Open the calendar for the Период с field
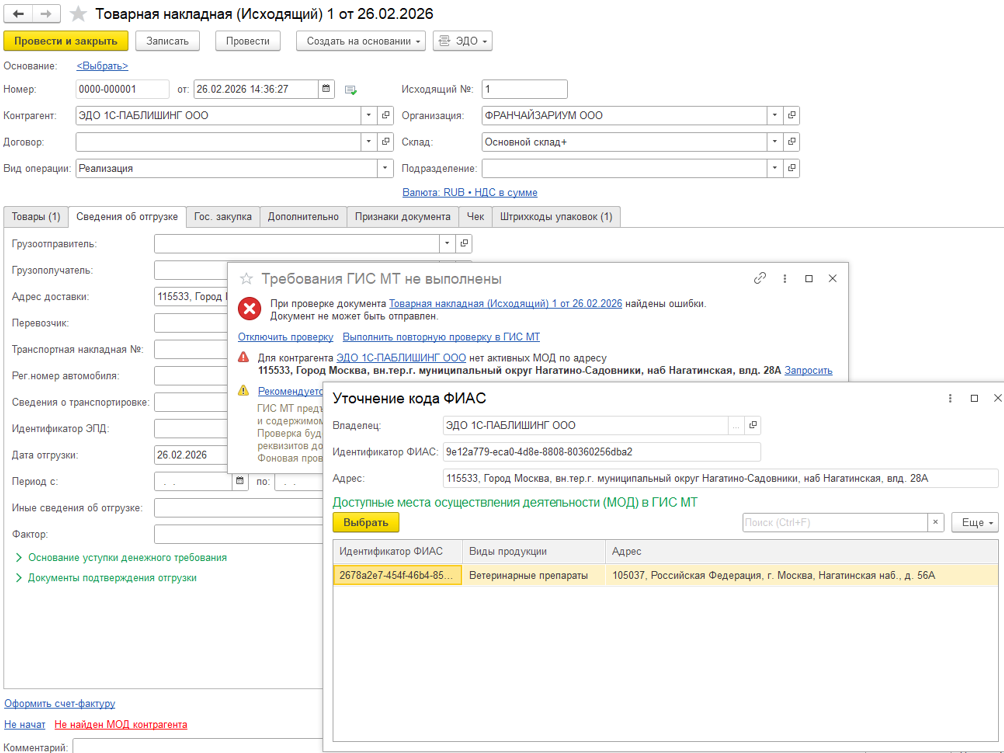This screenshot has width=1004, height=753. pos(240,481)
